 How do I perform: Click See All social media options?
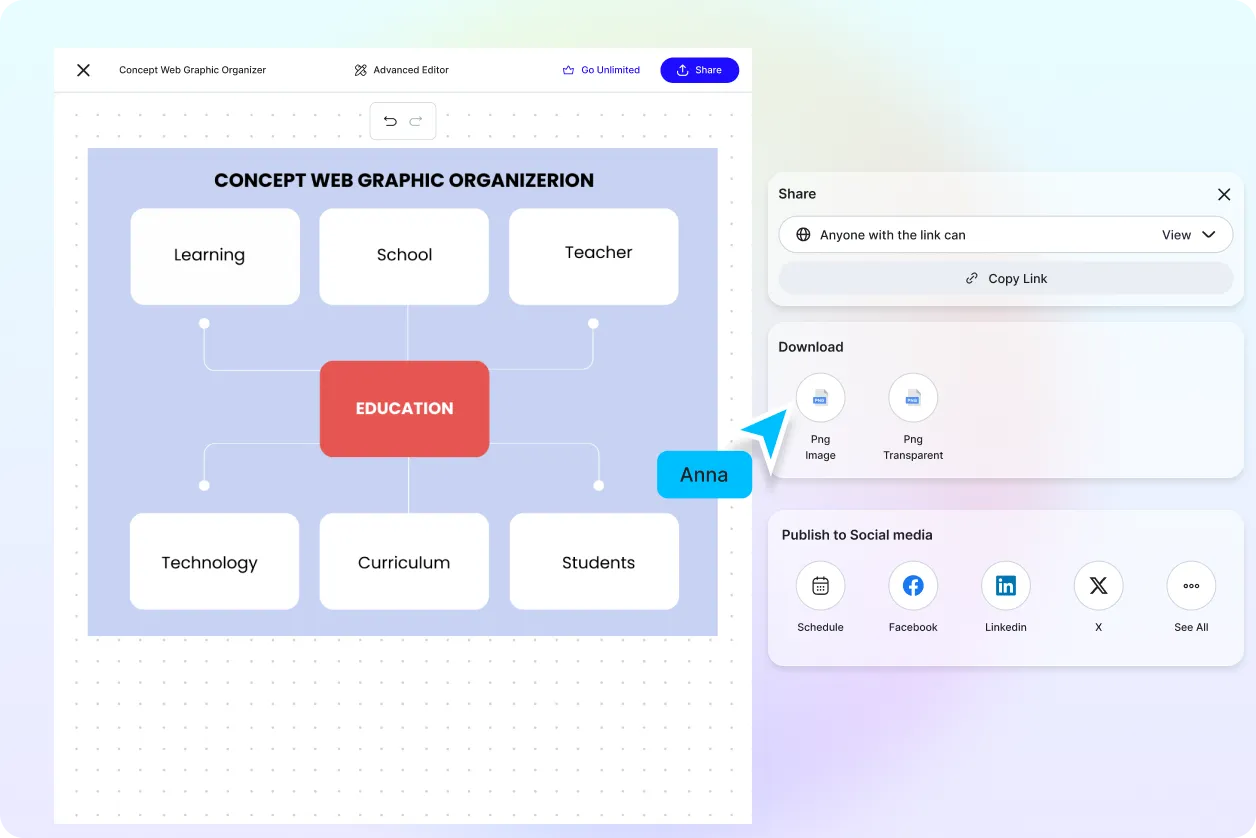pos(1190,586)
